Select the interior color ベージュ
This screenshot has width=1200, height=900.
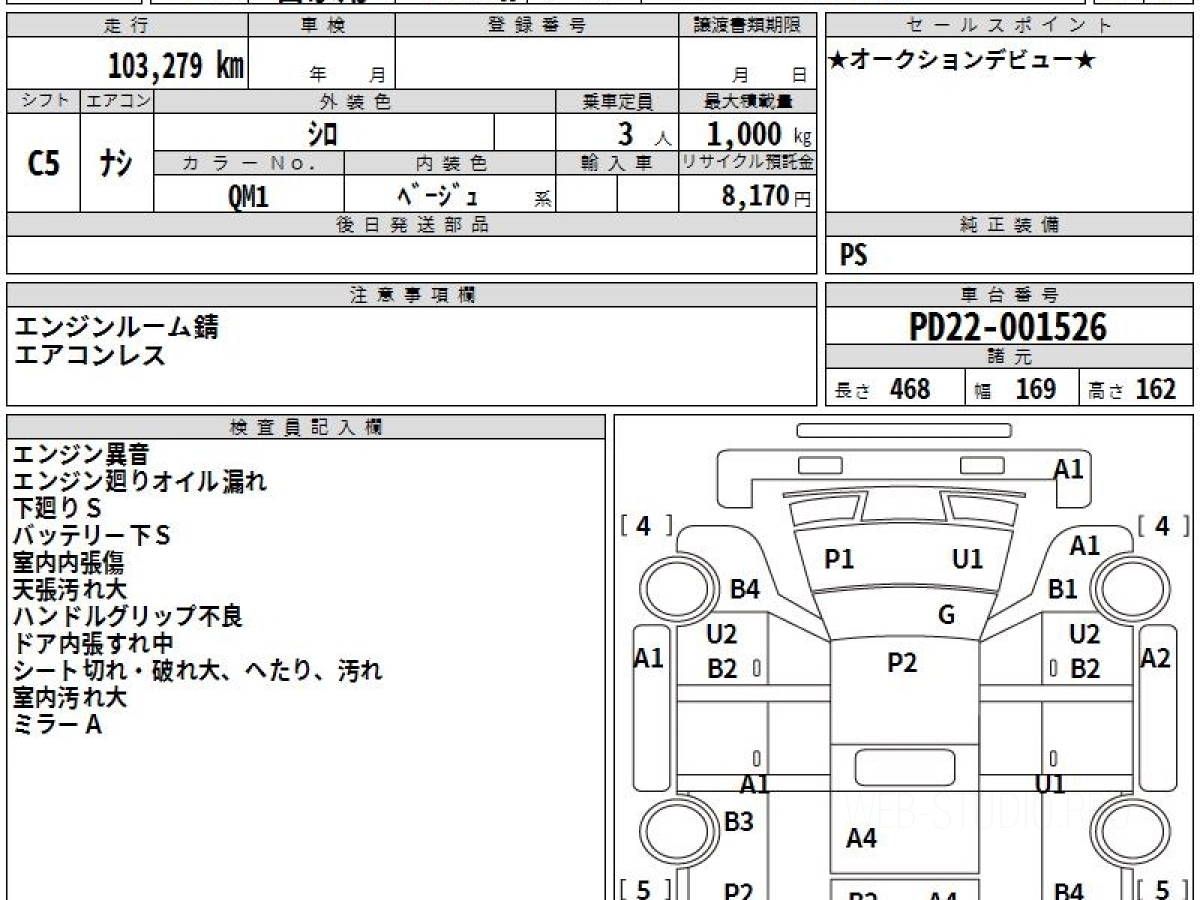tap(438, 195)
